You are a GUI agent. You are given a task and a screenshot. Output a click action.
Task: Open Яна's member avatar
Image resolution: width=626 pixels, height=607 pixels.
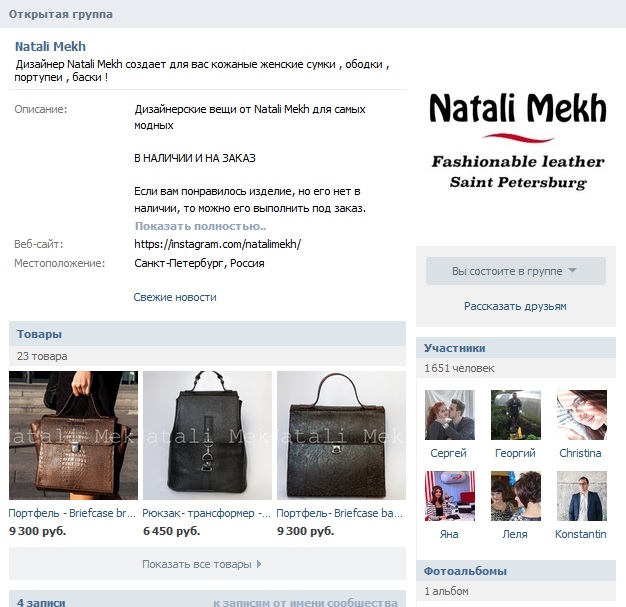coord(450,496)
